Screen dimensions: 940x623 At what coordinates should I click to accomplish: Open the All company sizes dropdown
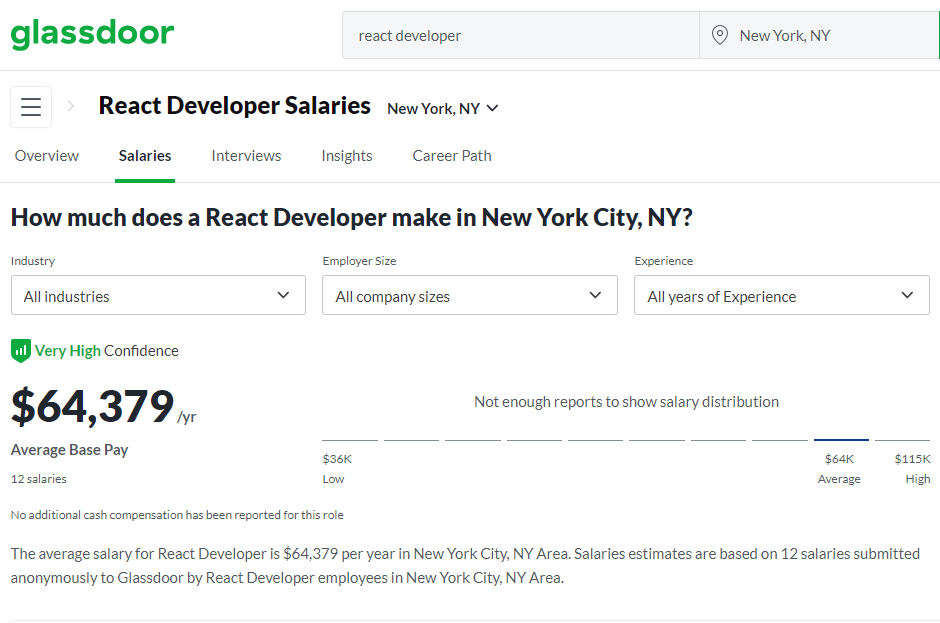[x=470, y=295]
